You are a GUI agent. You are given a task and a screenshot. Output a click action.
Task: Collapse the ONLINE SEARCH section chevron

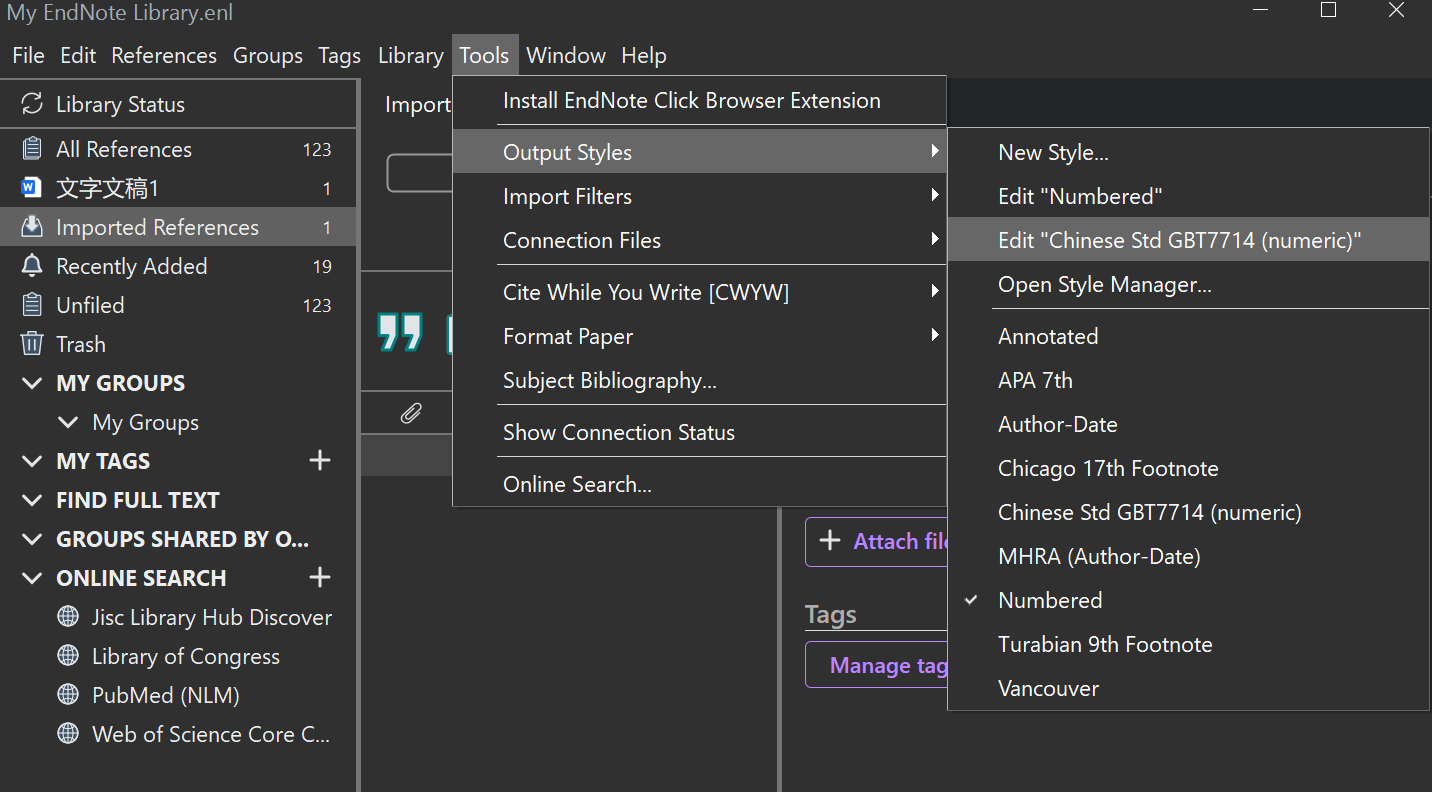[33, 578]
